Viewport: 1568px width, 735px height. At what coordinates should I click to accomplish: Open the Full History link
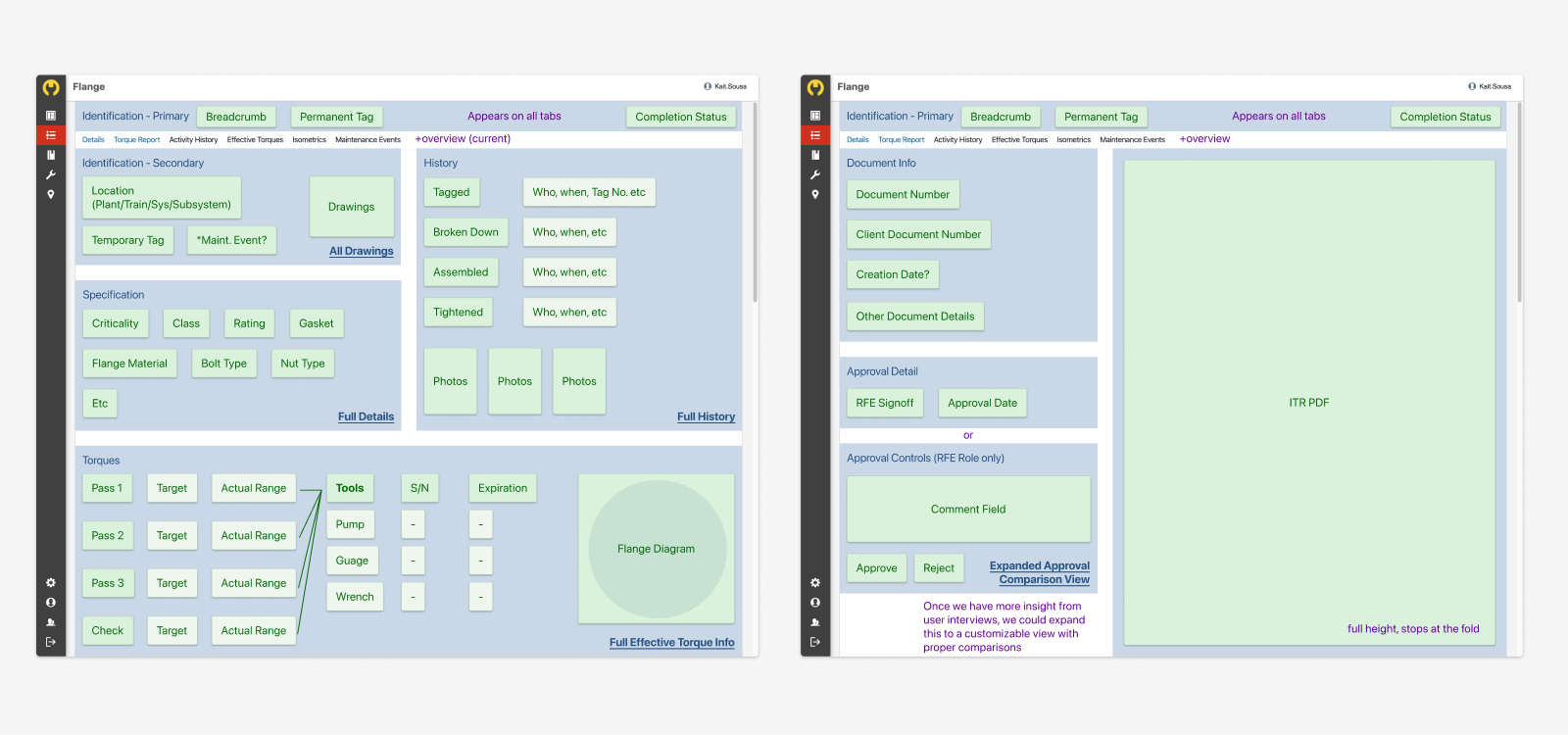point(706,416)
